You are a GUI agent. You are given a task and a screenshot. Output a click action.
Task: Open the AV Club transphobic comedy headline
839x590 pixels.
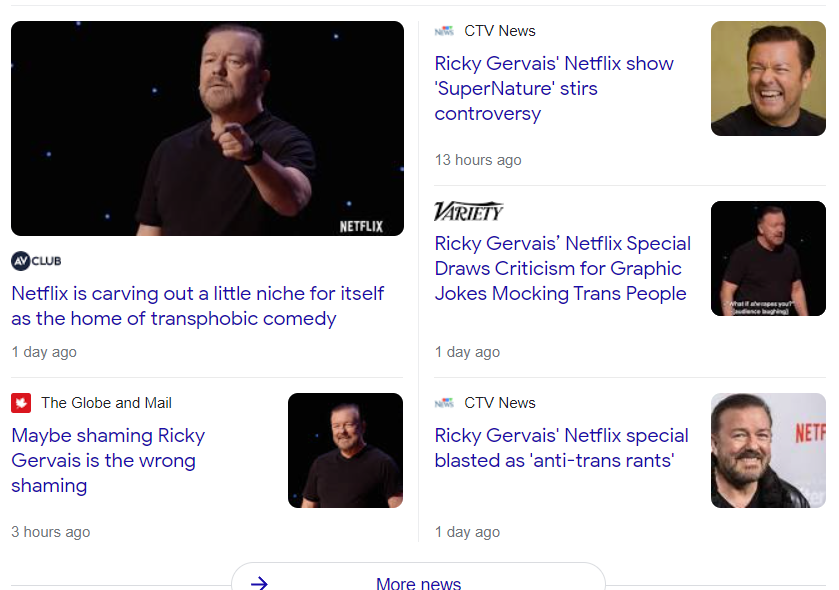(197, 306)
